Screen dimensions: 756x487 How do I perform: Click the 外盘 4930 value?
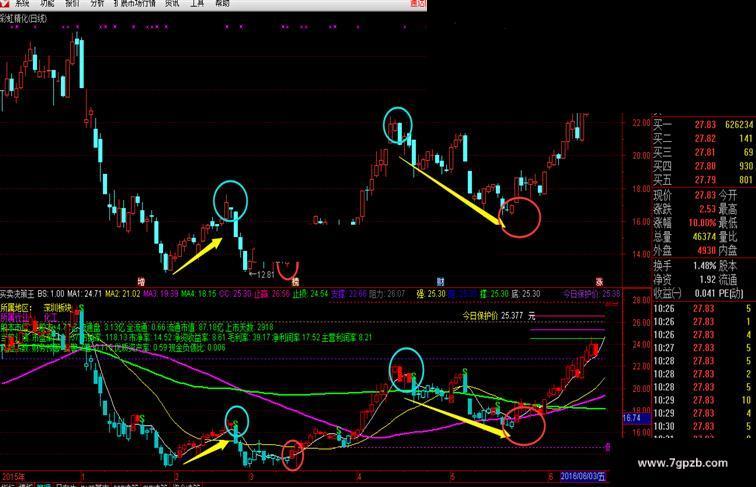click(x=706, y=250)
